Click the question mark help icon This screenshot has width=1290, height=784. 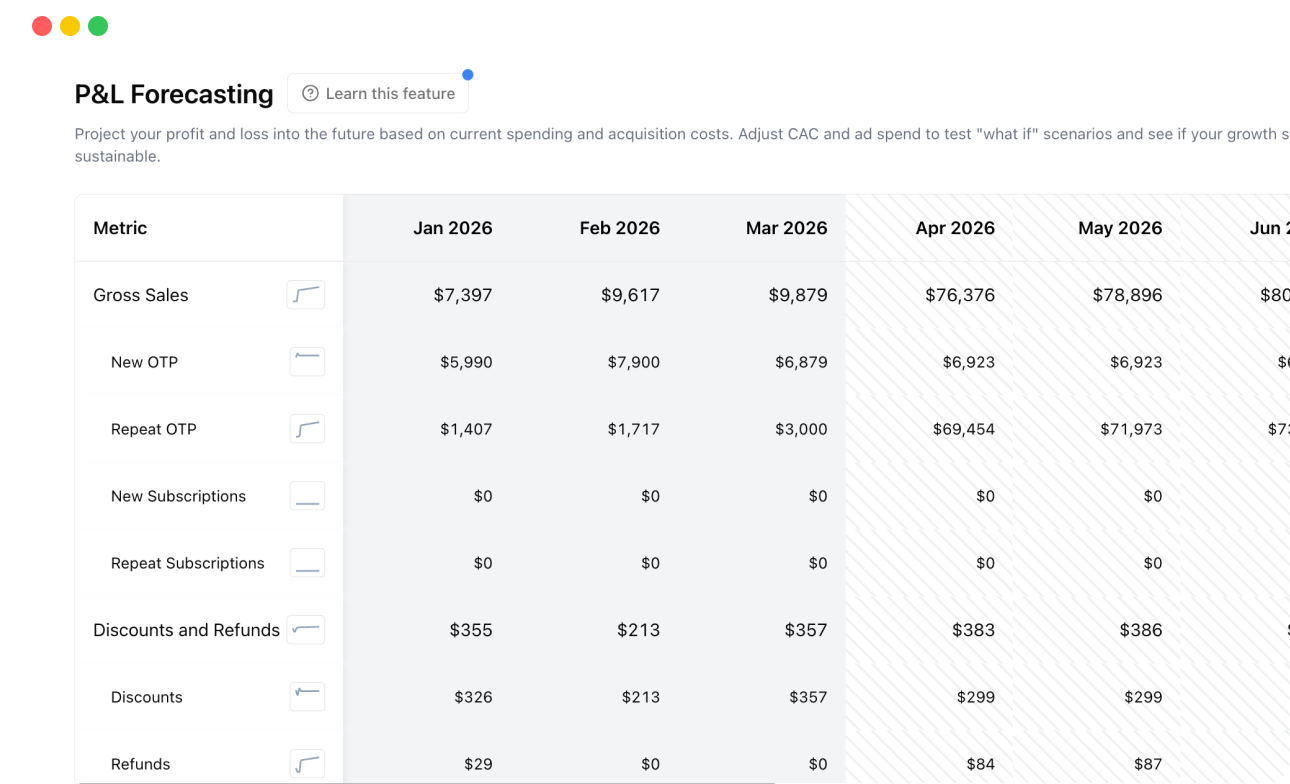click(x=311, y=93)
